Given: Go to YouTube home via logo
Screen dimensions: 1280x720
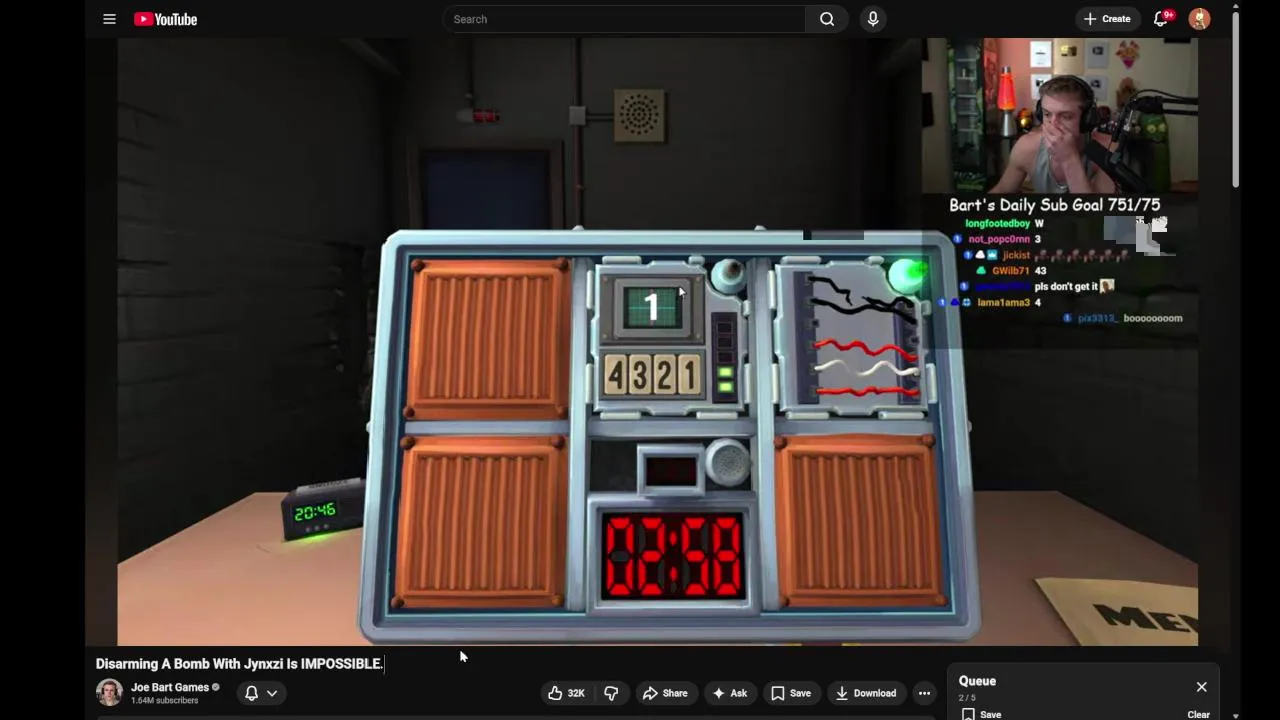Looking at the screenshot, I should pyautogui.click(x=165, y=19).
